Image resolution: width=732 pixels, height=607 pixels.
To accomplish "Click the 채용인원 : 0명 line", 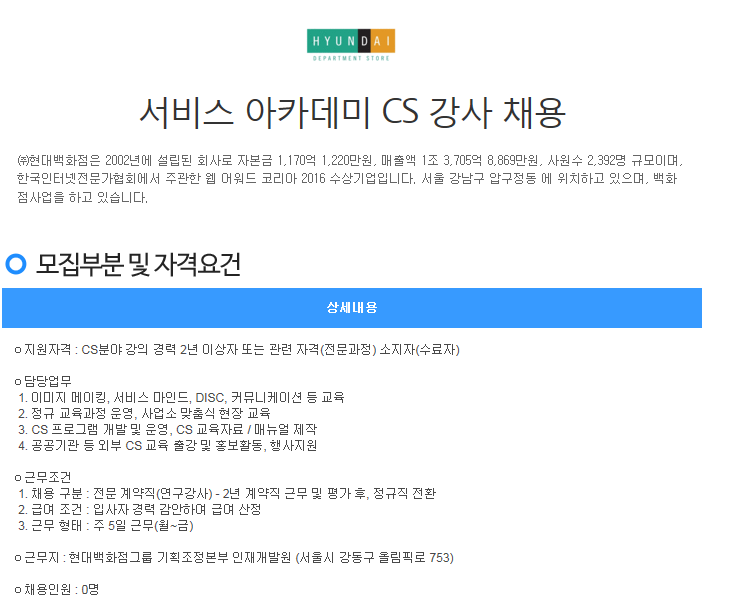I will pyautogui.click(x=57, y=589).
